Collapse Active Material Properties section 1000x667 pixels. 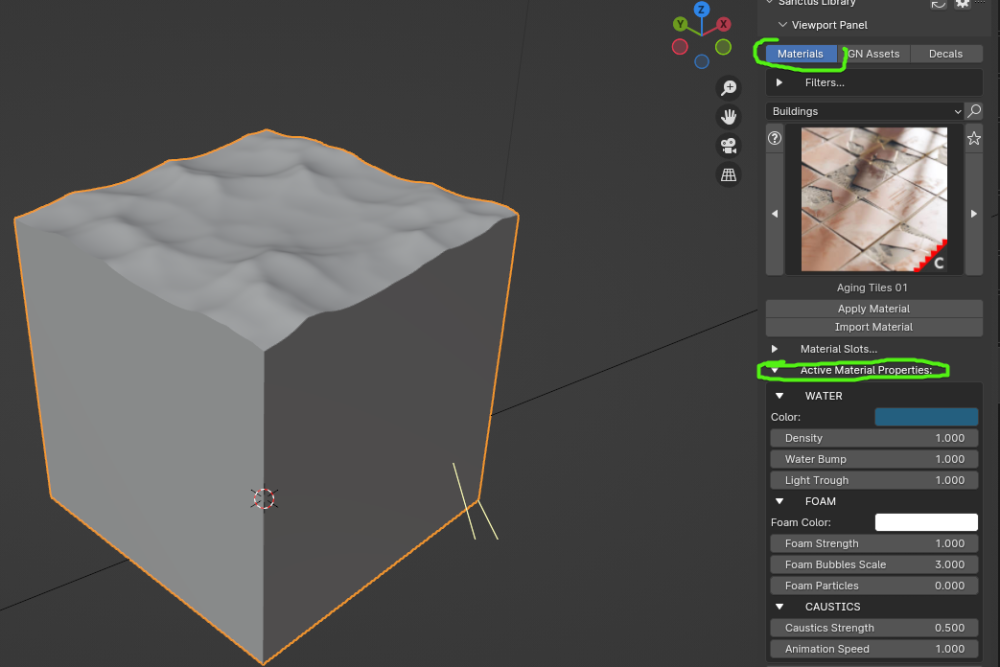775,370
